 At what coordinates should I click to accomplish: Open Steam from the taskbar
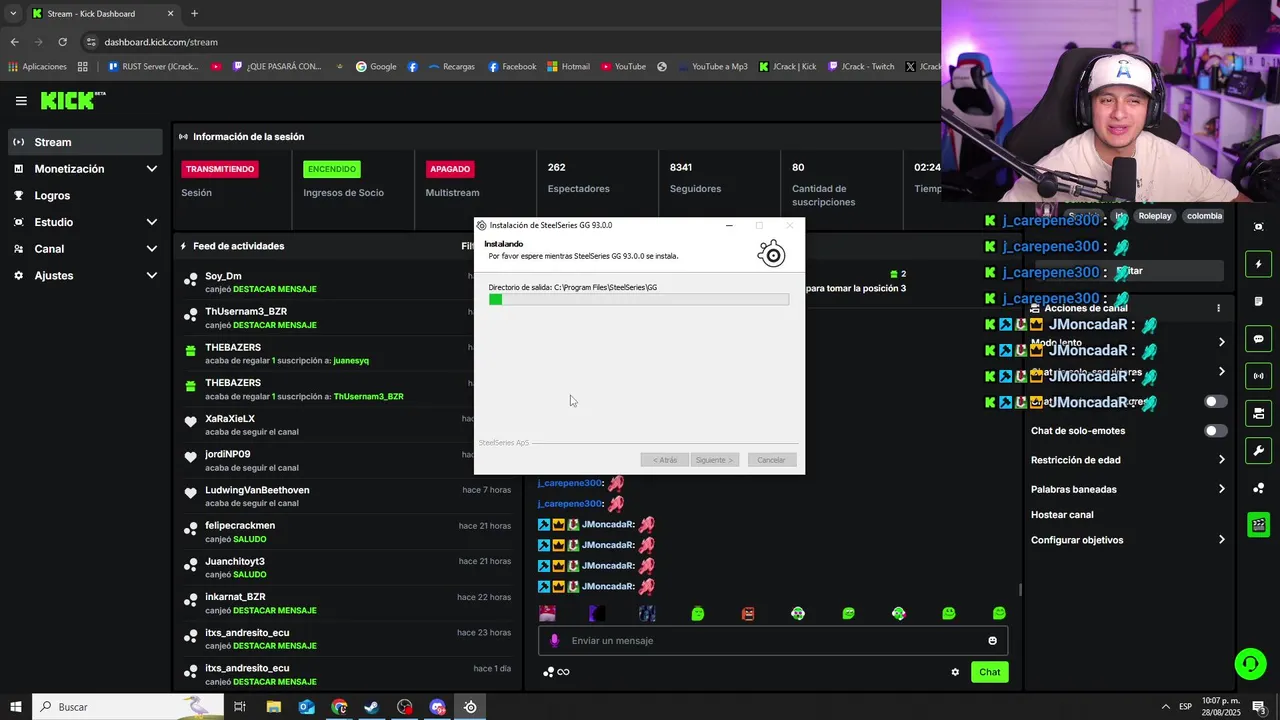click(371, 707)
